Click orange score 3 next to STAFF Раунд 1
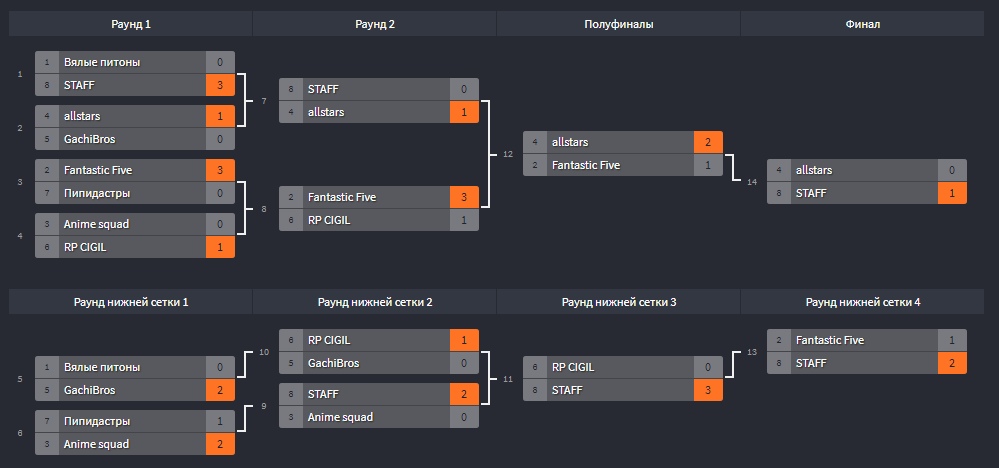Screen dimensions: 999x468 pos(220,85)
